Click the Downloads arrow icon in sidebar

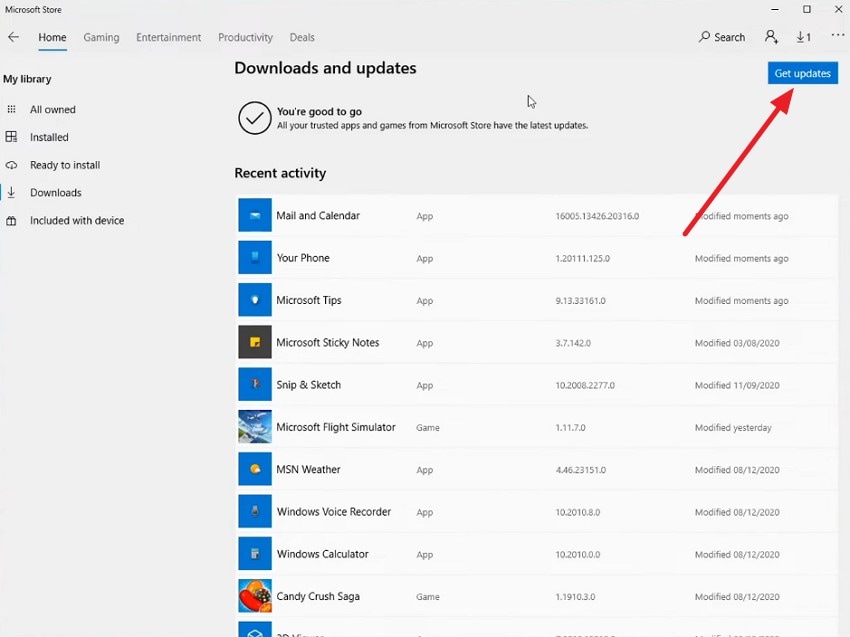[x=11, y=192]
